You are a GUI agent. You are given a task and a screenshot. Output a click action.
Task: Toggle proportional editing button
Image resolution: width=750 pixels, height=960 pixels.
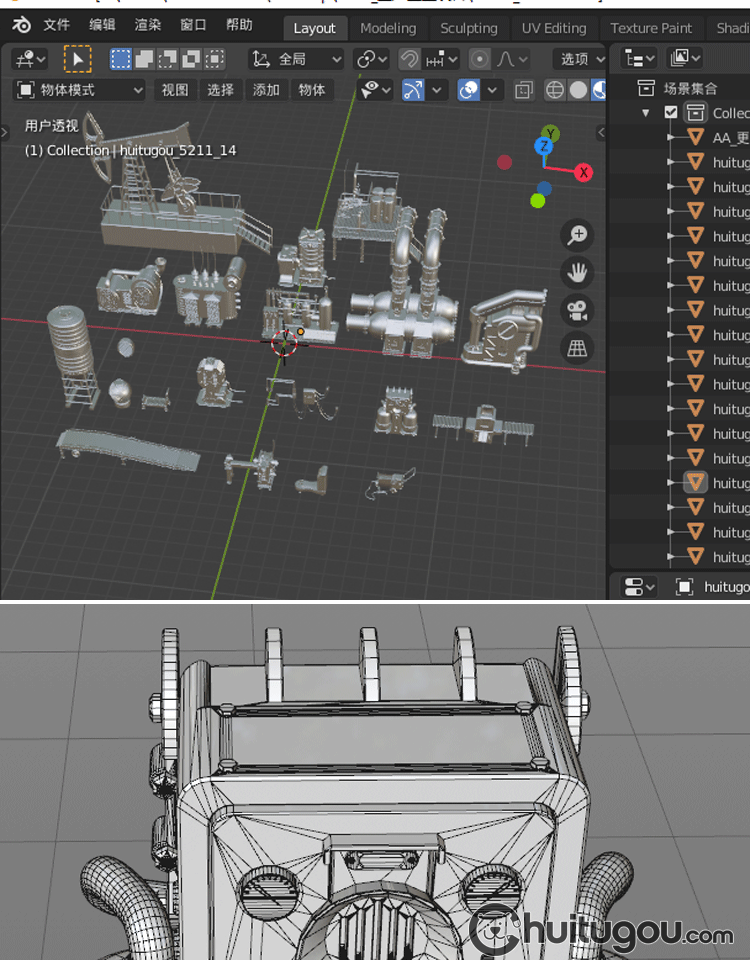(480, 59)
